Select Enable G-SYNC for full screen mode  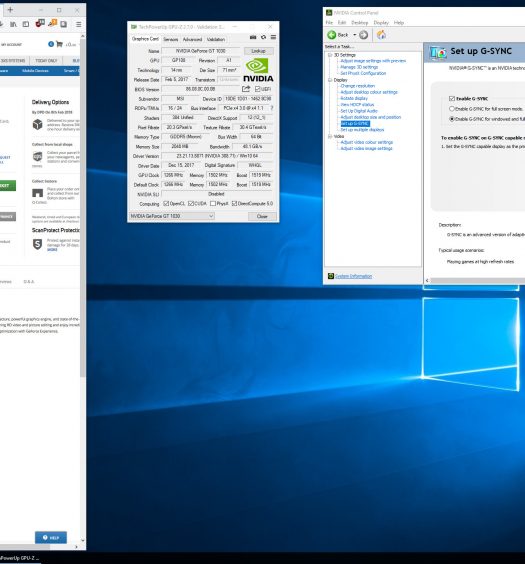(452, 109)
